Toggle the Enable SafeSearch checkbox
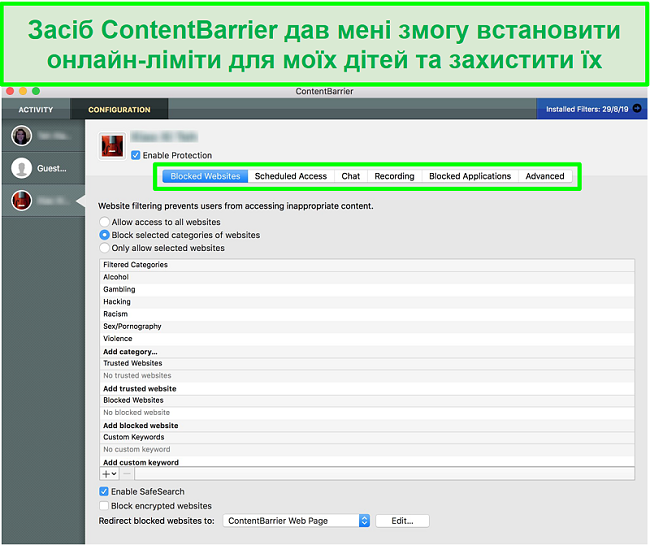Viewport: 650px width, 545px height. point(104,492)
